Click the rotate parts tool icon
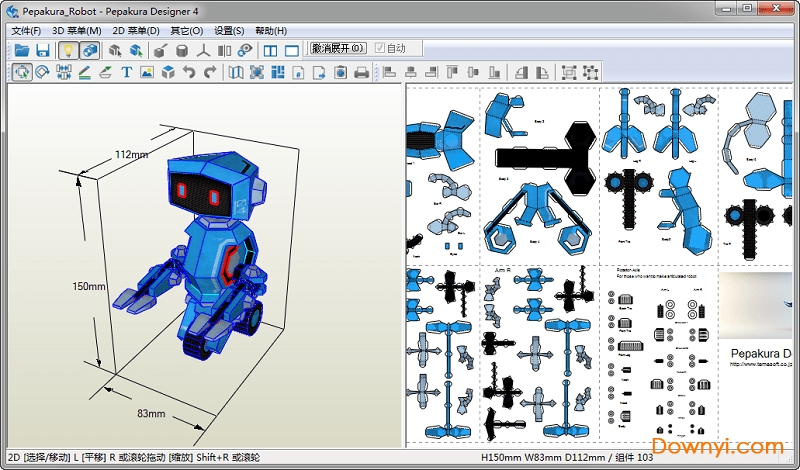This screenshot has height=470, width=800. point(42,72)
